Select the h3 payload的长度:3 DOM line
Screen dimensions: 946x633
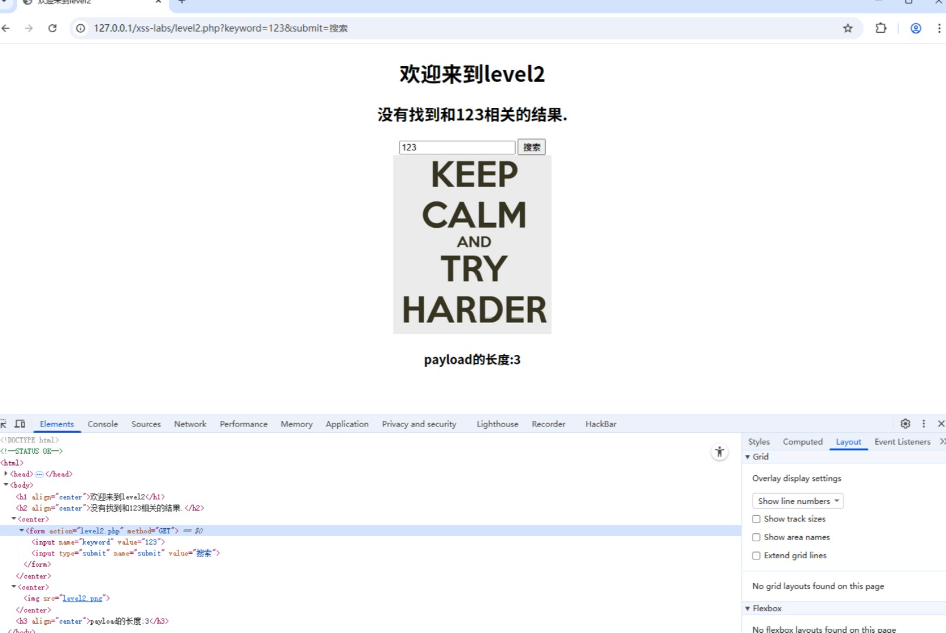pos(92,621)
